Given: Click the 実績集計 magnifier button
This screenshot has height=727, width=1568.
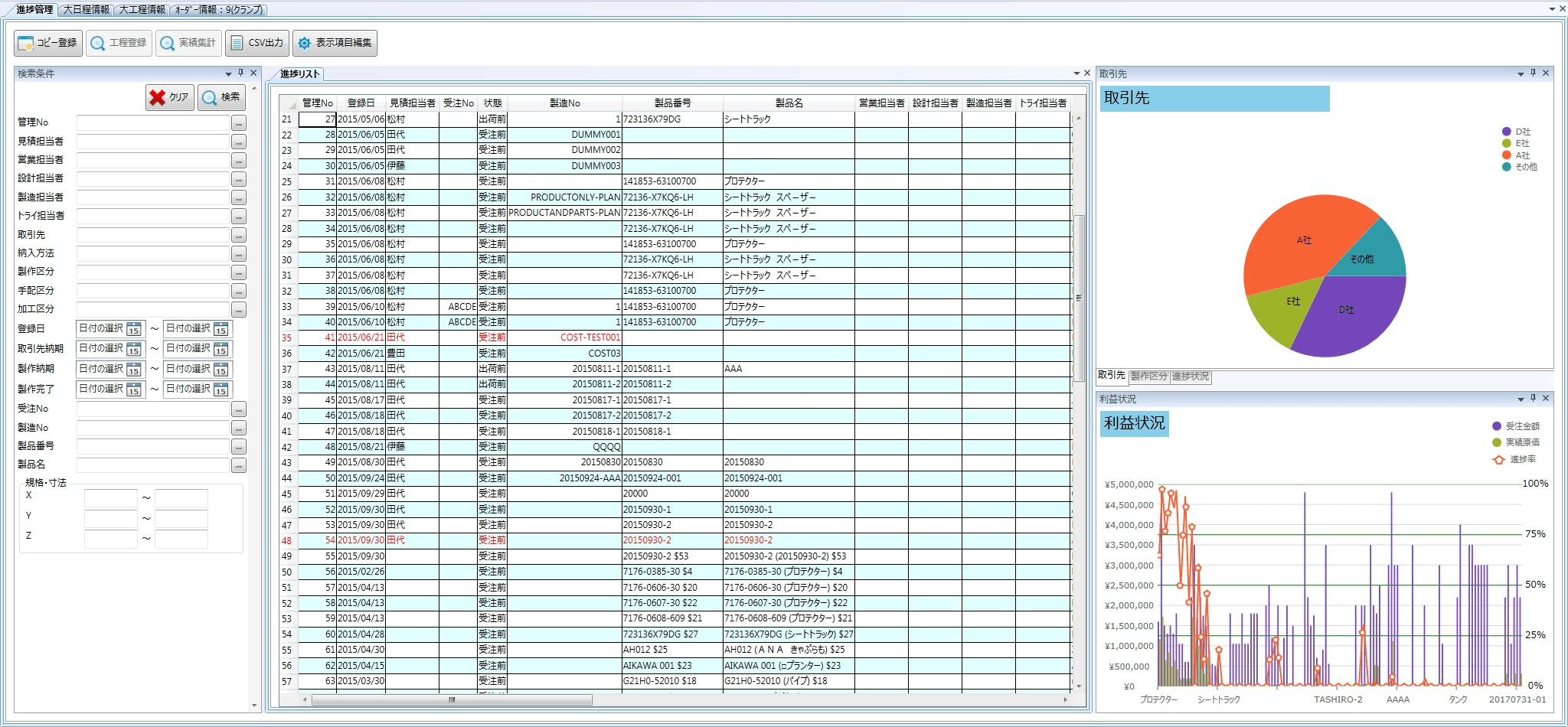Looking at the screenshot, I should click(188, 43).
